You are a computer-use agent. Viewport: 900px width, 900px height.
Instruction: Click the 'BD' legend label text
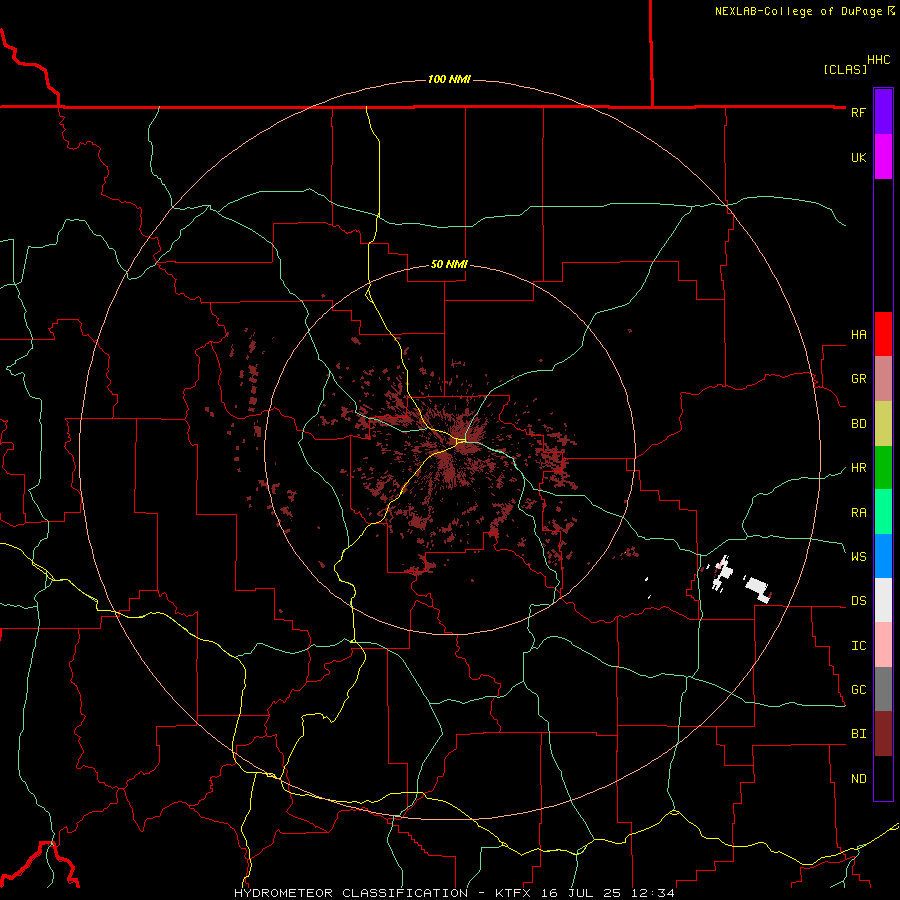858,424
